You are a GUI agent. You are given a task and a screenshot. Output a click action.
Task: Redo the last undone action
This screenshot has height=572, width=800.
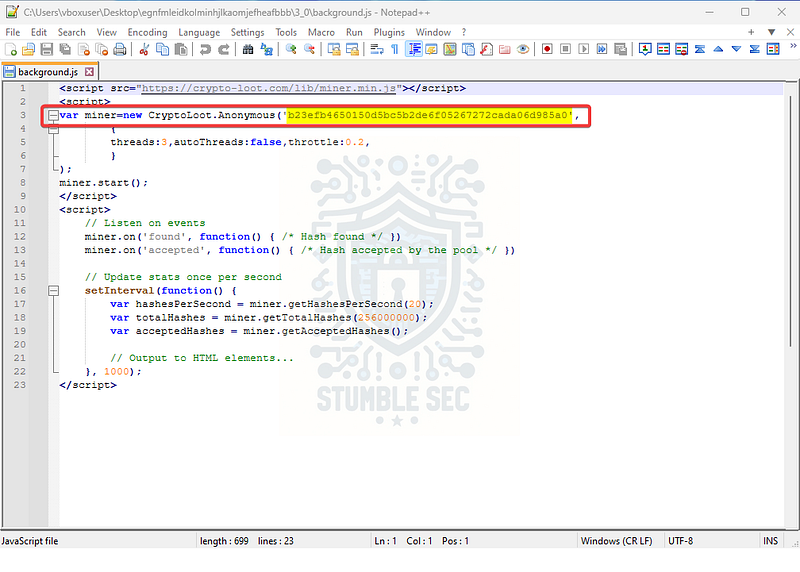point(223,49)
